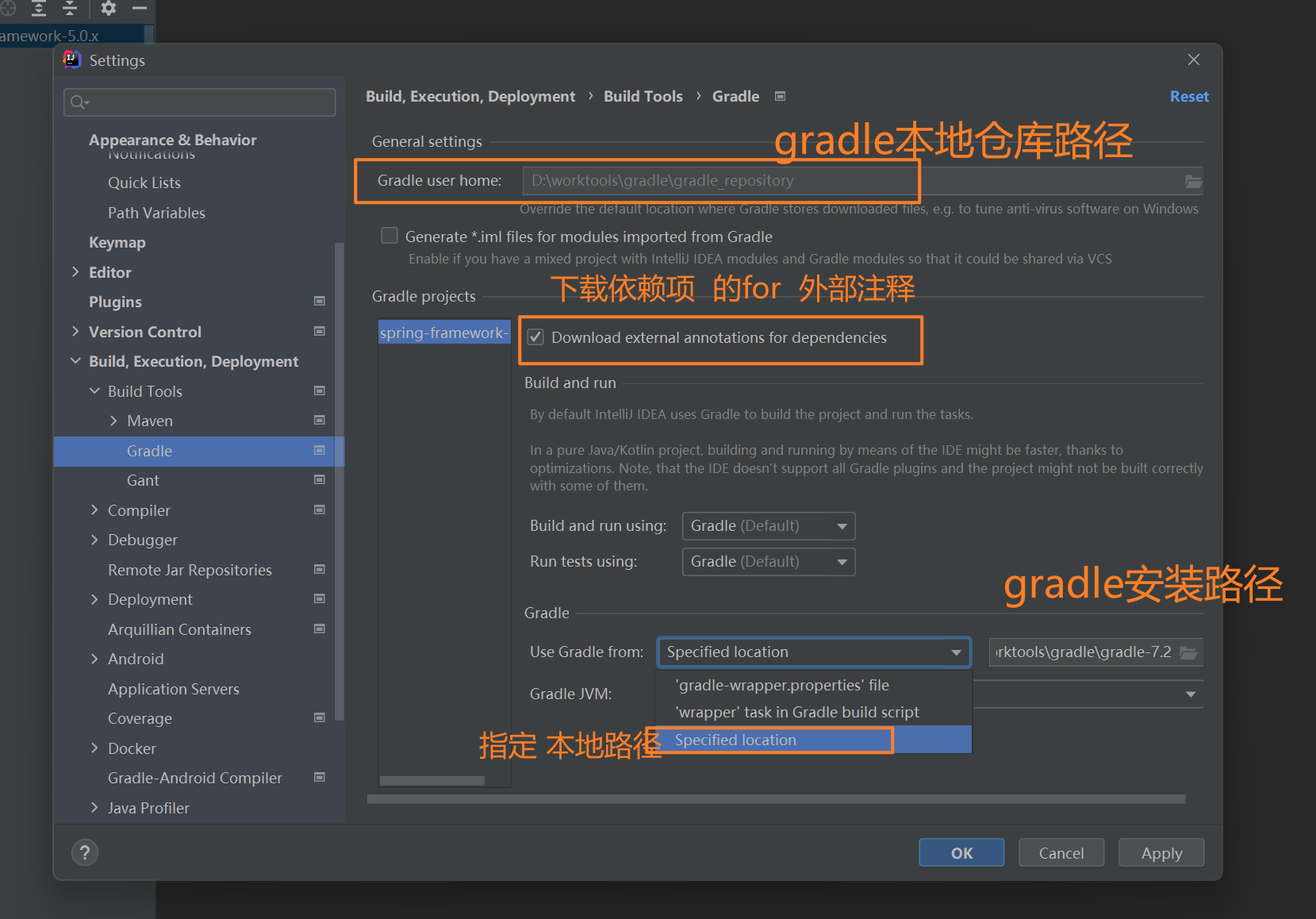
Task: Click the folder icon for Gradle user home
Action: (x=1193, y=182)
